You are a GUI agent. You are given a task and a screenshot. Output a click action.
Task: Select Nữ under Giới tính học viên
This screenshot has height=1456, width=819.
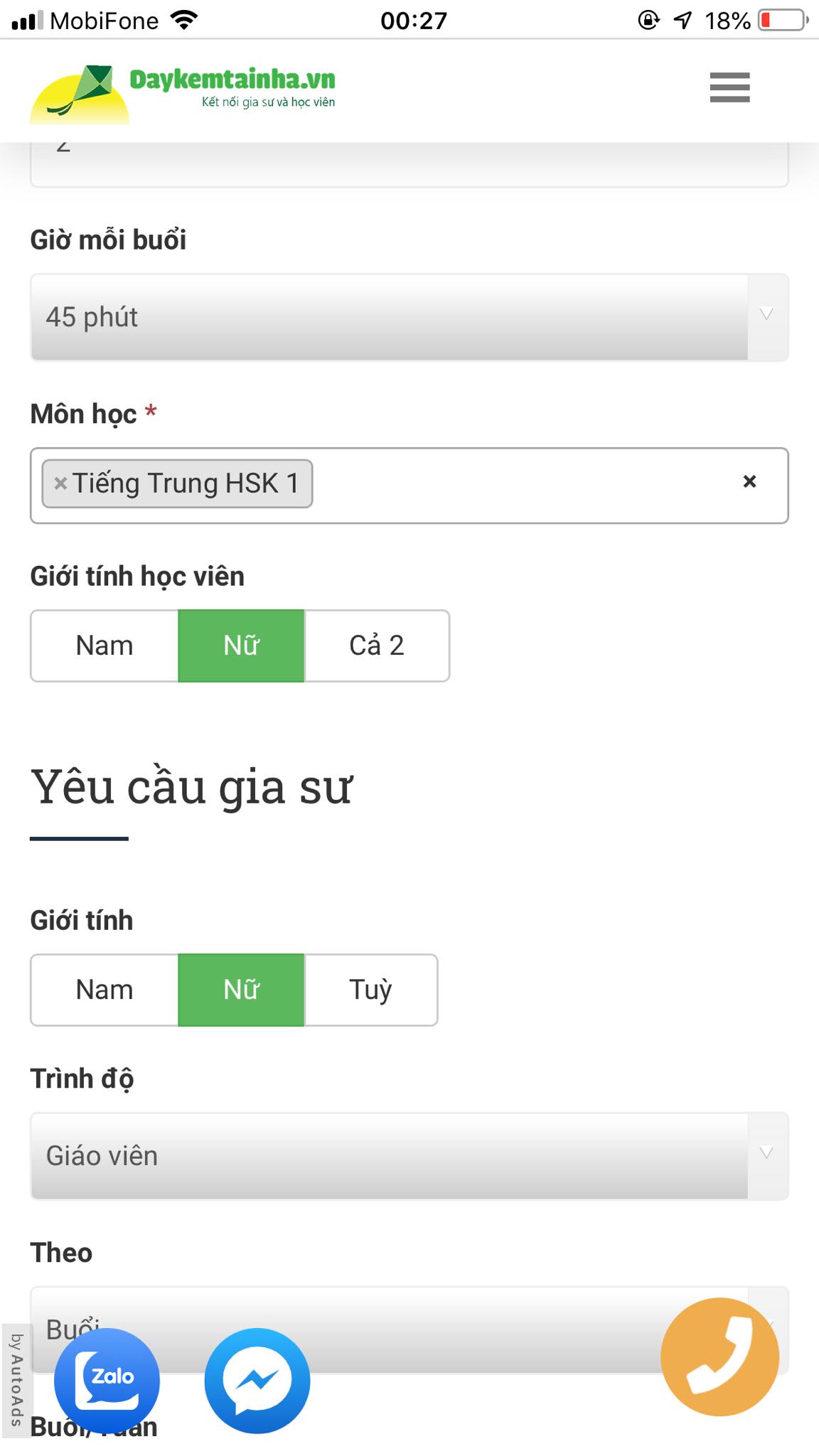coord(240,646)
